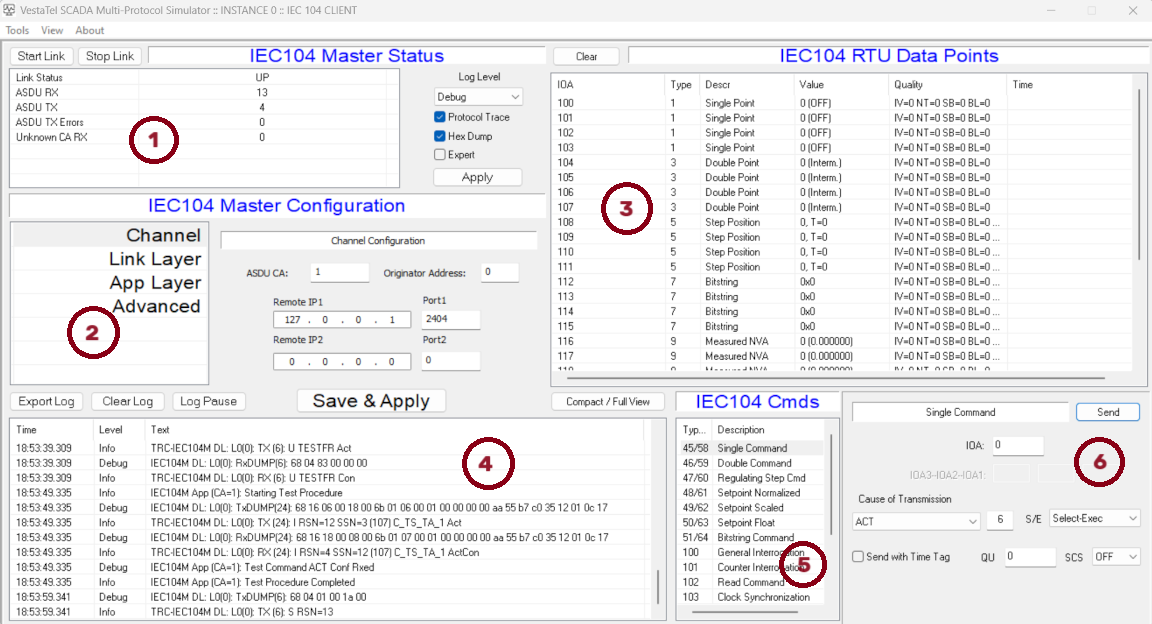
Task: Switch to the App Layer section
Action: click(x=154, y=283)
